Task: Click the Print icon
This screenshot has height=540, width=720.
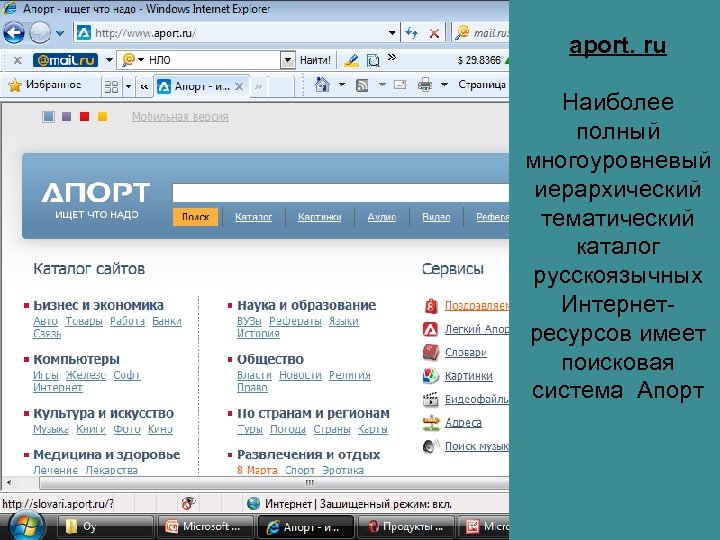Action: [425, 84]
